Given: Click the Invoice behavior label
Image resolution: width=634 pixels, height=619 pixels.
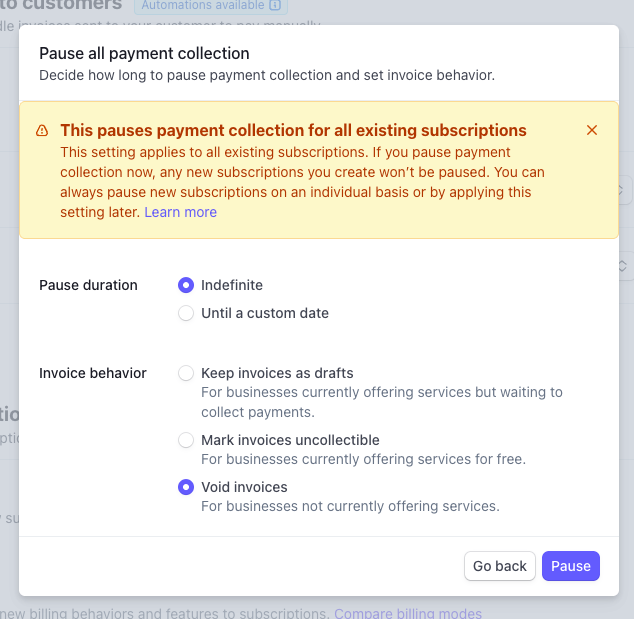Looking at the screenshot, I should tap(93, 373).
